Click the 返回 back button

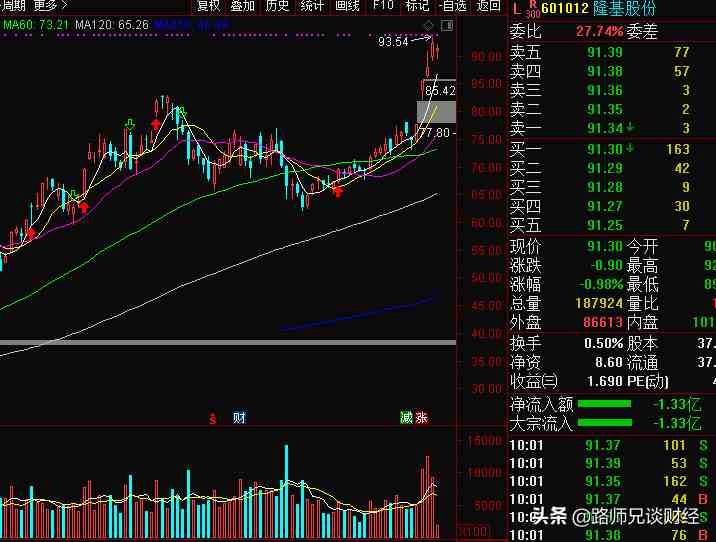point(488,5)
